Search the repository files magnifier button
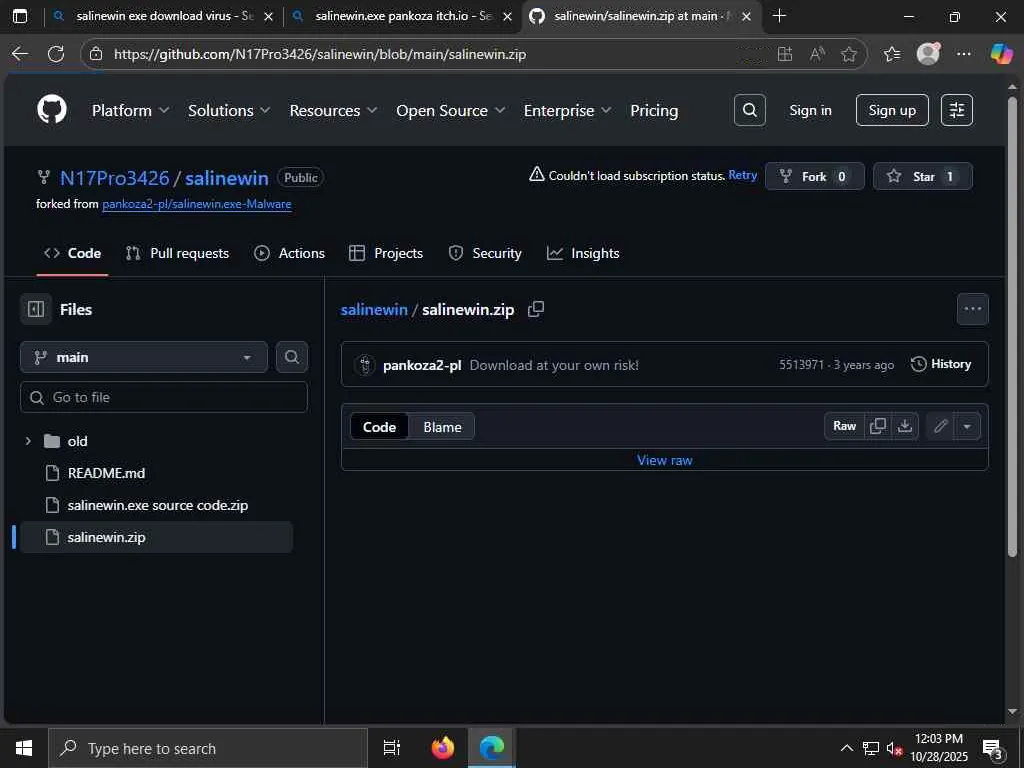 [291, 357]
